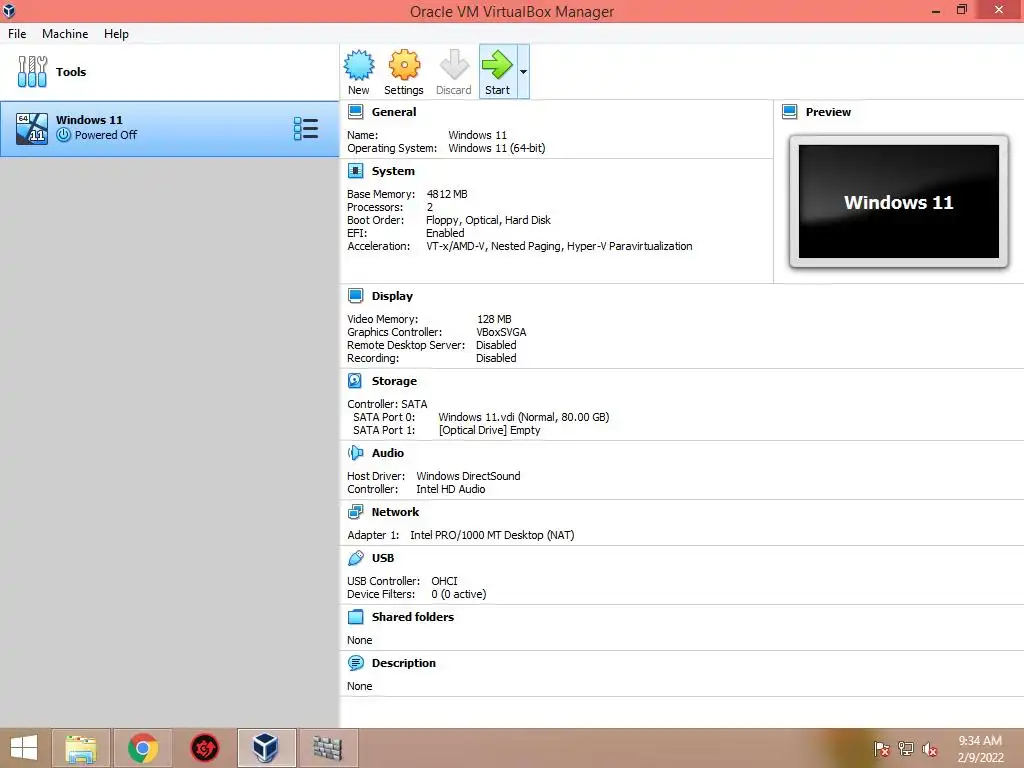1024x768 pixels.
Task: Open the Audio settings heading link
Action: [x=388, y=453]
